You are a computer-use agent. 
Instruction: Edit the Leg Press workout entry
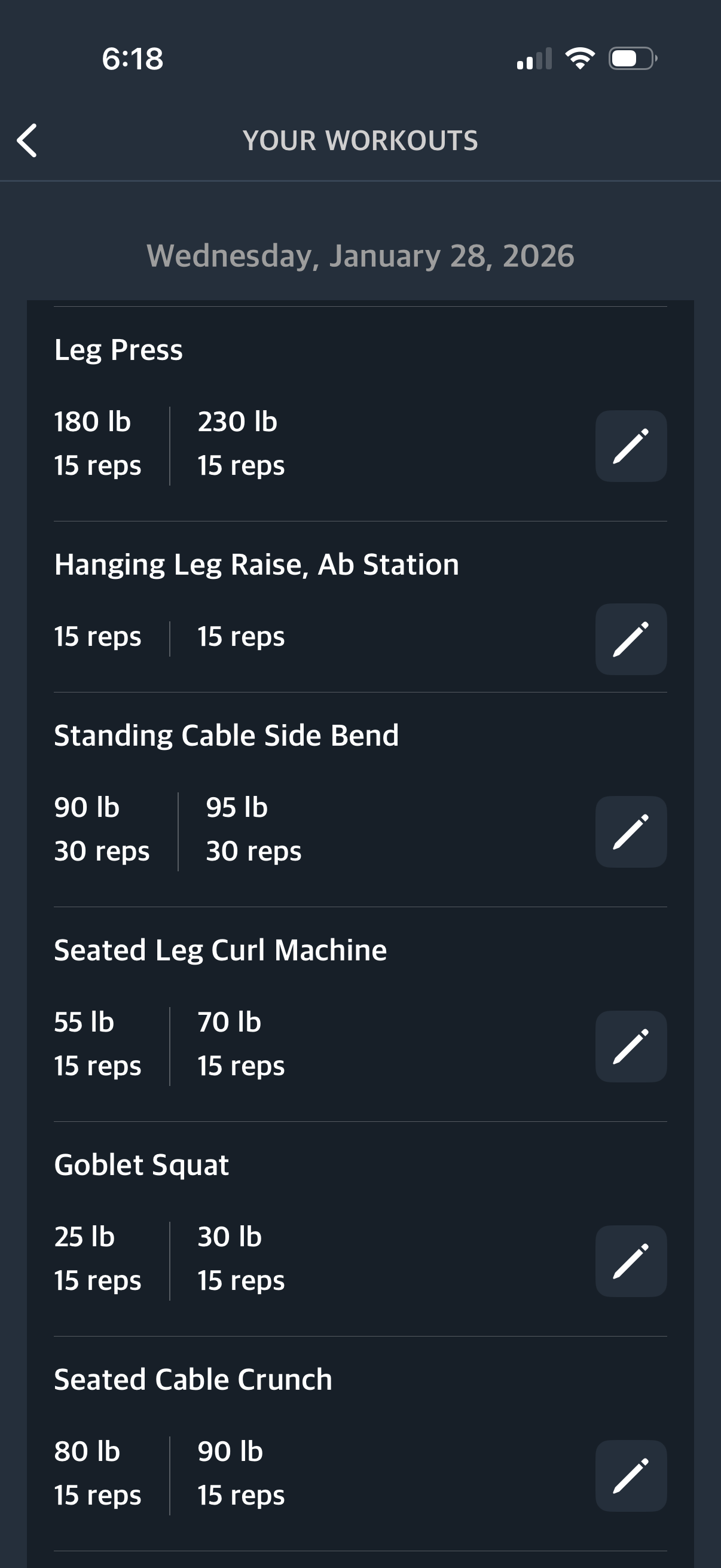point(630,446)
